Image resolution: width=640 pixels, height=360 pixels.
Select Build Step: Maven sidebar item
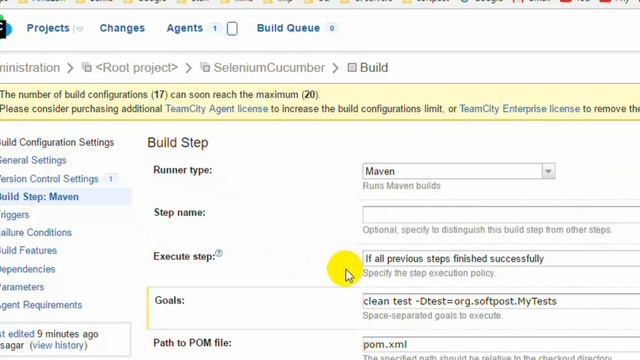tap(65, 197)
